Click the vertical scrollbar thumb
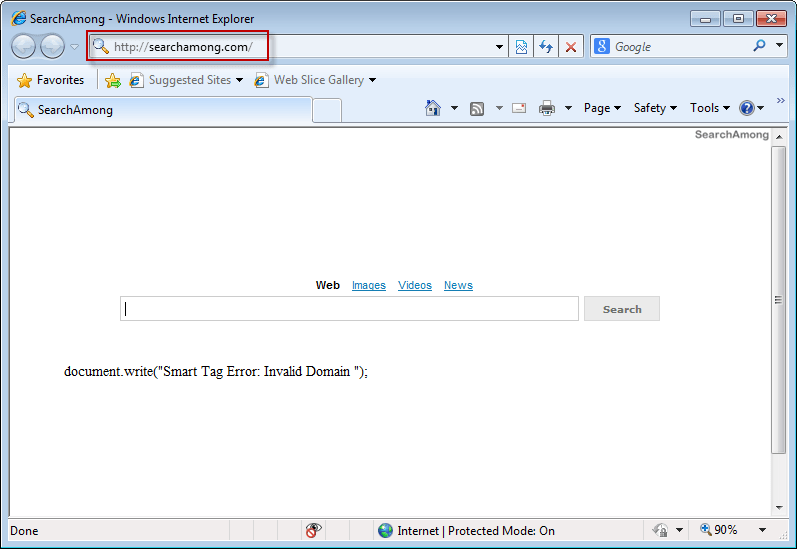The width and height of the screenshot is (797, 549). pyautogui.click(x=778, y=300)
